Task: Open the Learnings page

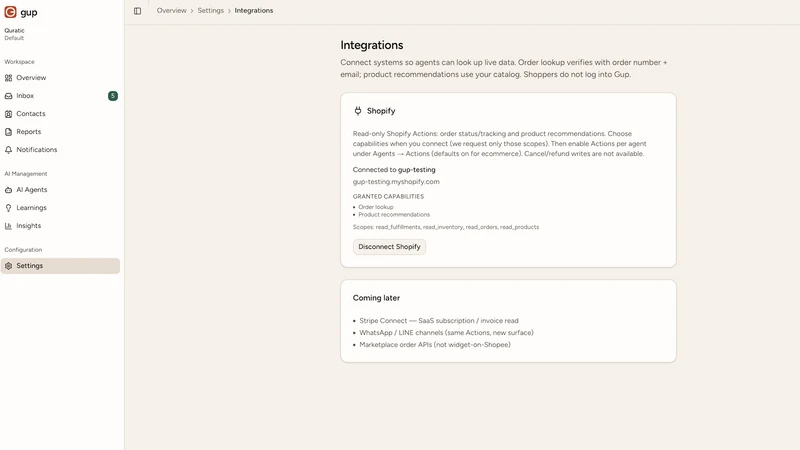Action: tap(60, 208)
